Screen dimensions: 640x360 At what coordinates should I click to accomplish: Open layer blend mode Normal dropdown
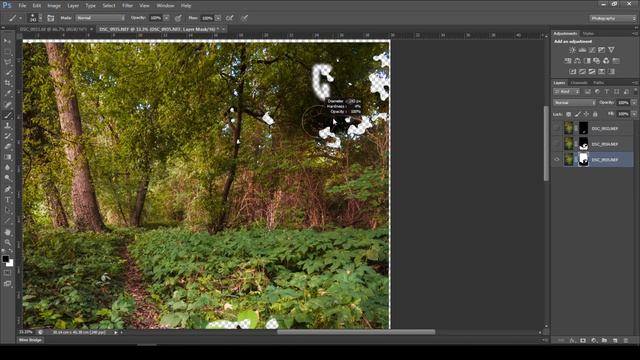click(x=574, y=102)
